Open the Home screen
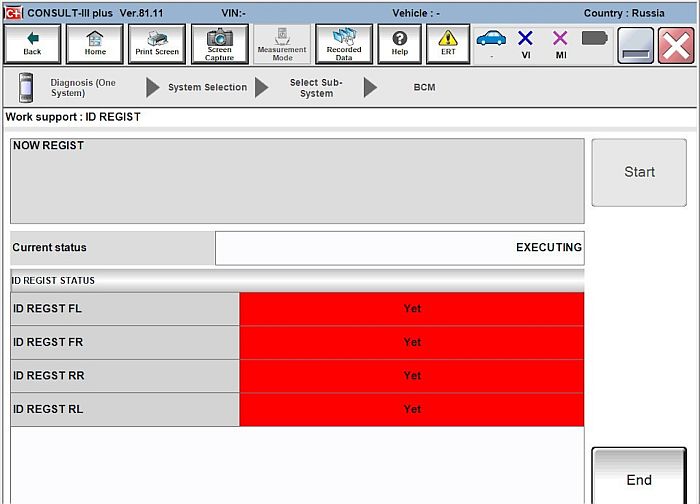The height and width of the screenshot is (504, 700). (x=95, y=44)
